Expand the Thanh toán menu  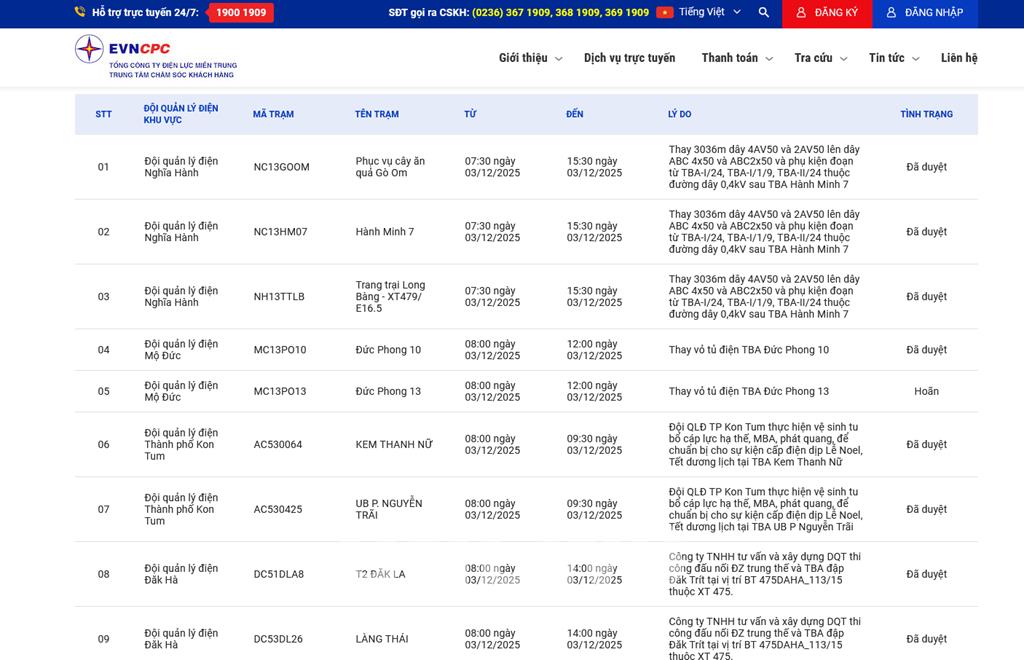(x=736, y=58)
